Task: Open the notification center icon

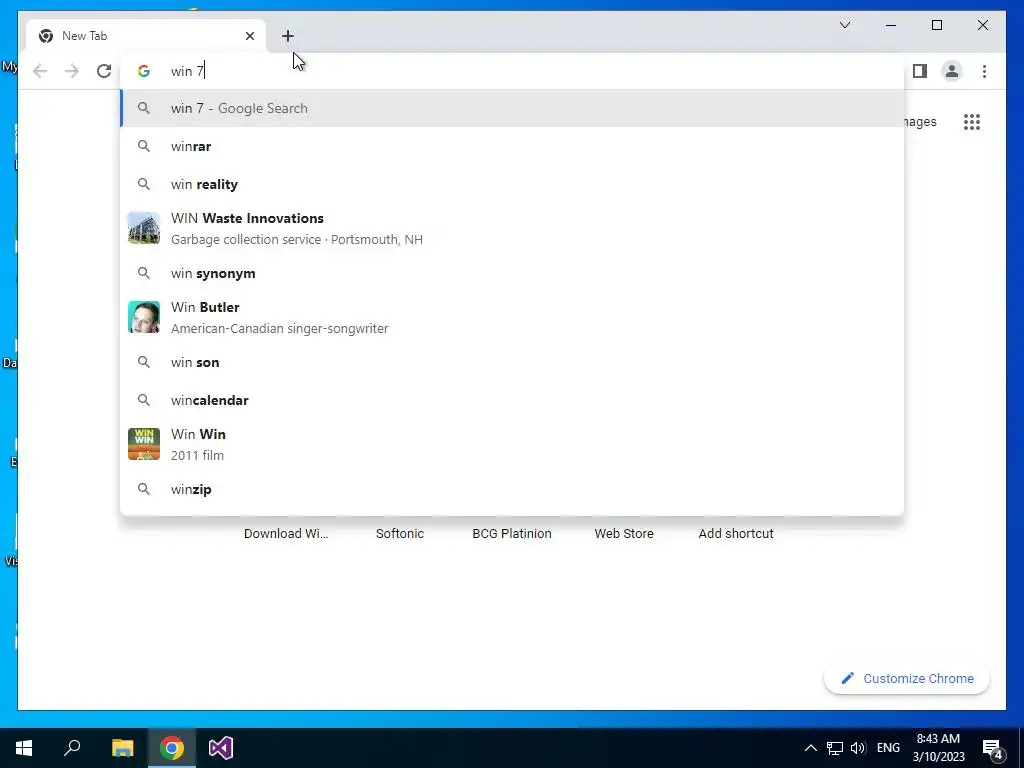Action: click(993, 749)
